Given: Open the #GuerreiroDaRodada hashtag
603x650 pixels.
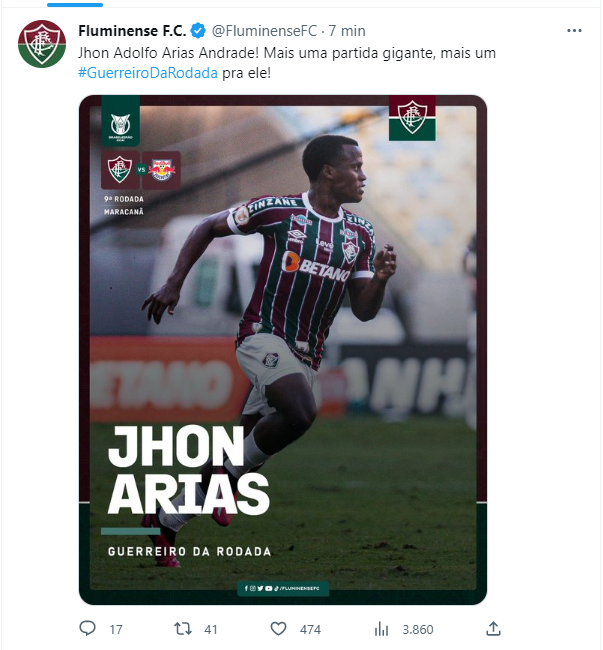Looking at the screenshot, I should tap(148, 73).
